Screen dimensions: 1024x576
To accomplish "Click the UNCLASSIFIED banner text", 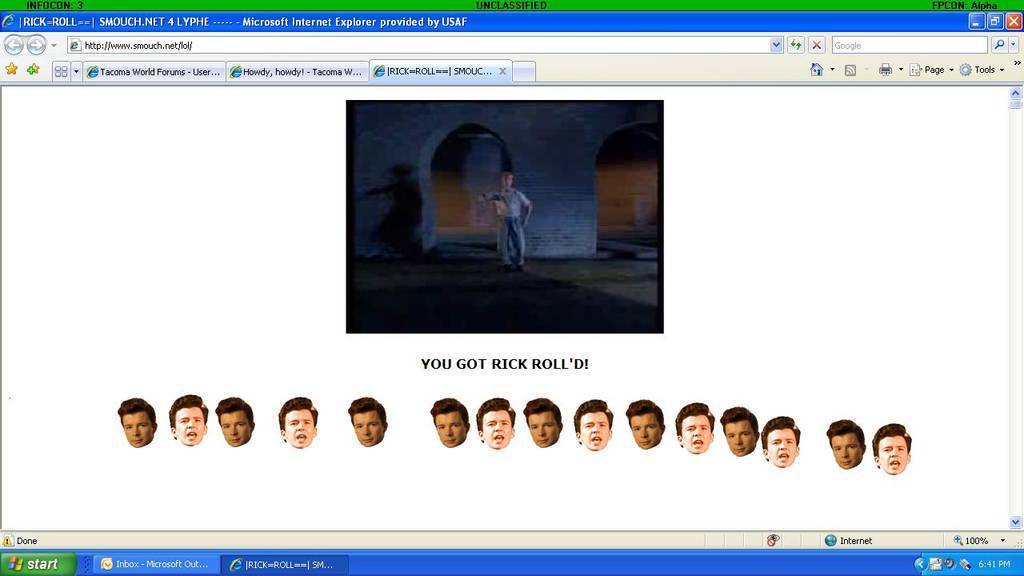I will pos(511,5).
